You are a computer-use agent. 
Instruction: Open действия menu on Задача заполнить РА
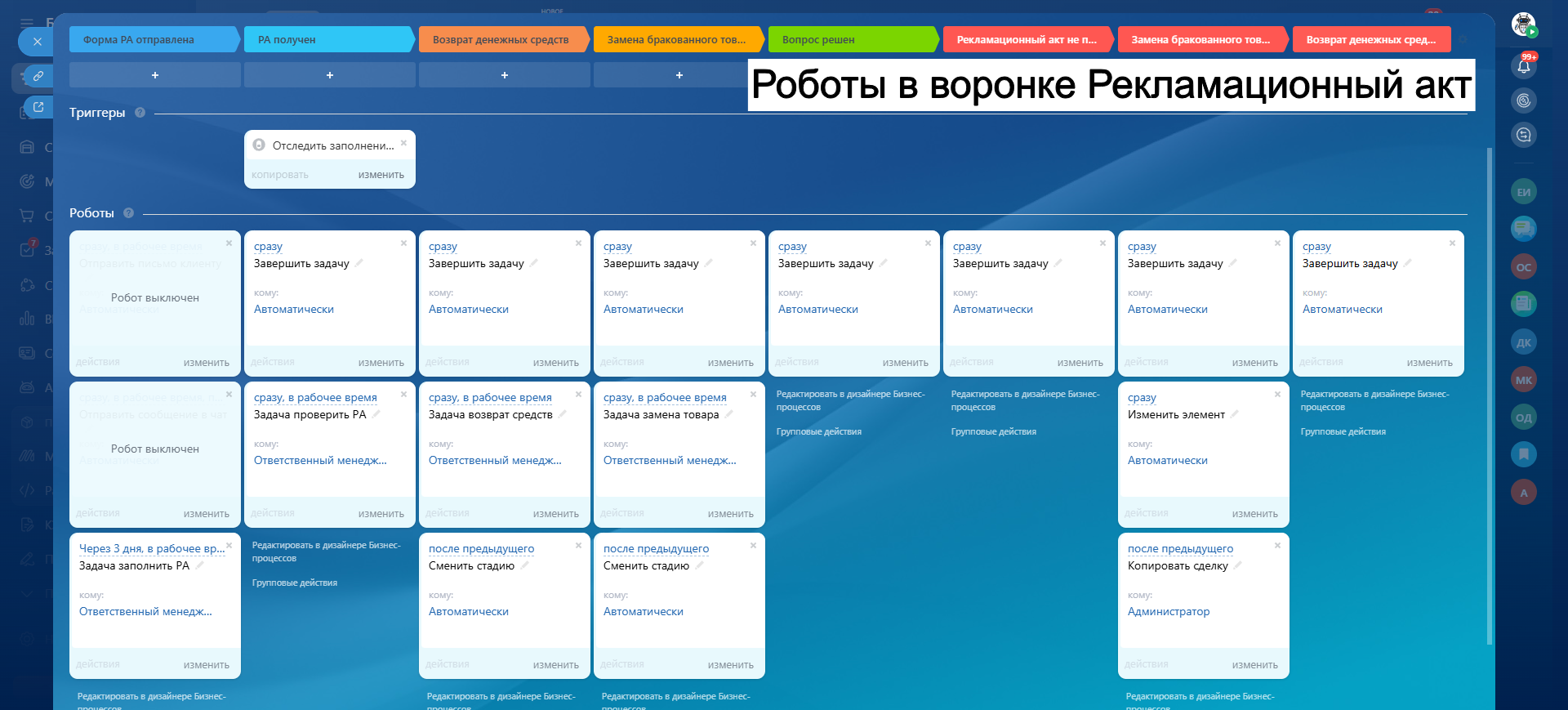(98, 664)
